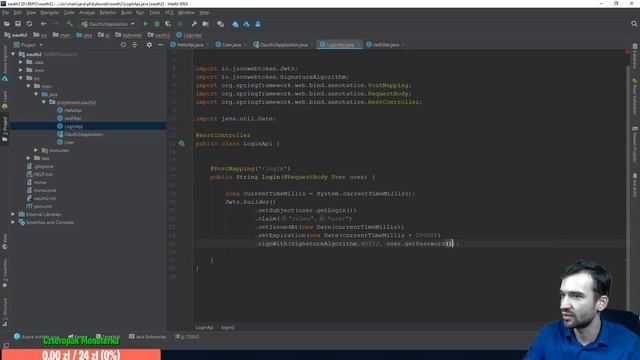
Task: Select Oauth2Application class in project tree
Action: coord(83,134)
